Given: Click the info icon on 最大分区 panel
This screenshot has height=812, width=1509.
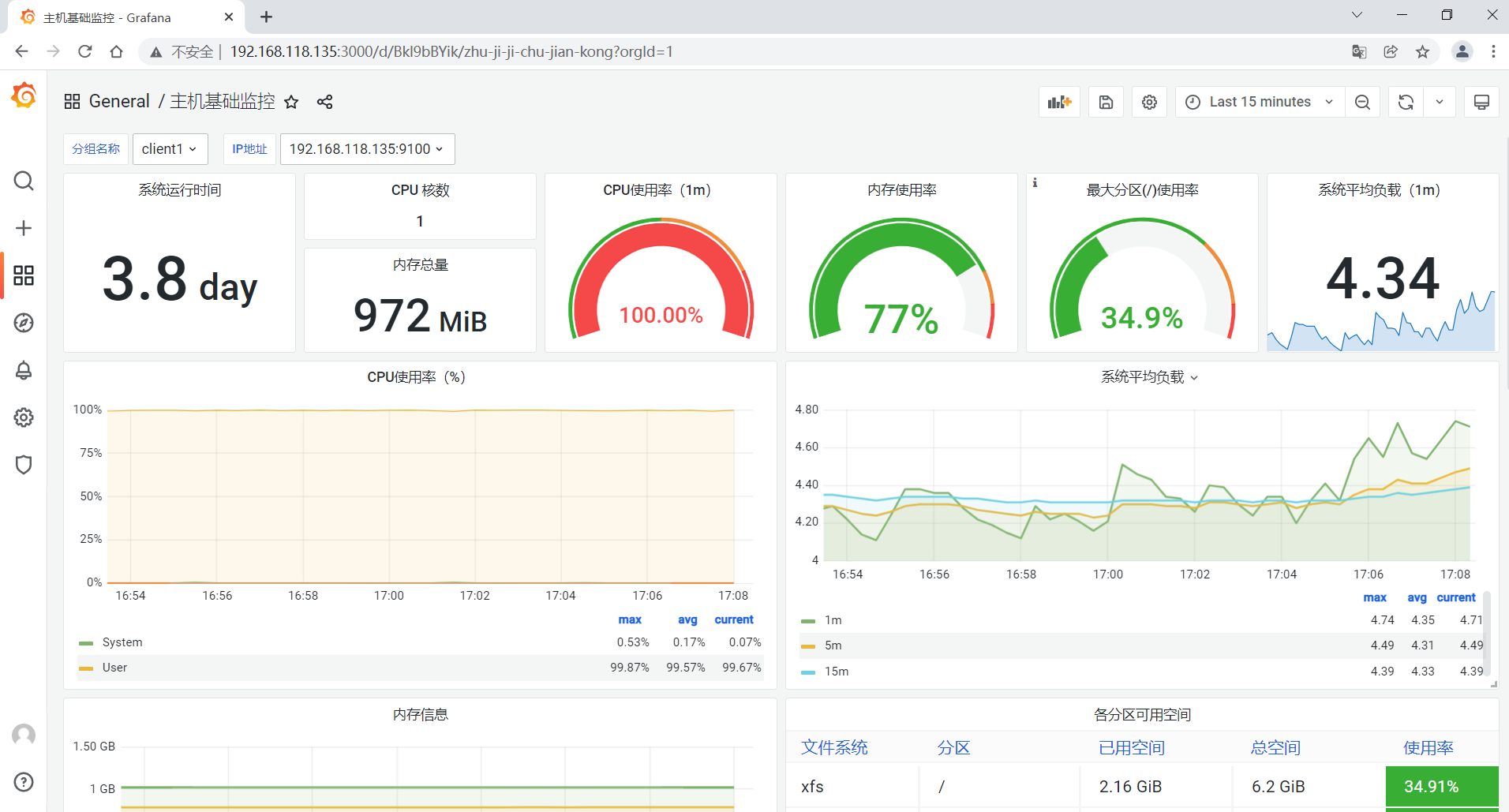Looking at the screenshot, I should tap(1035, 182).
